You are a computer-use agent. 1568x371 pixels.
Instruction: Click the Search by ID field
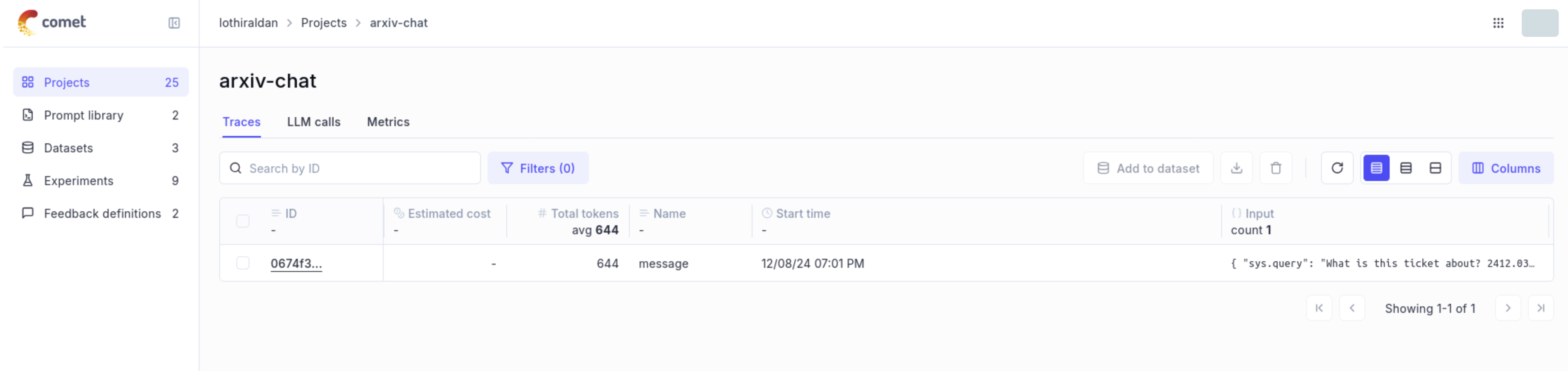coord(359,168)
